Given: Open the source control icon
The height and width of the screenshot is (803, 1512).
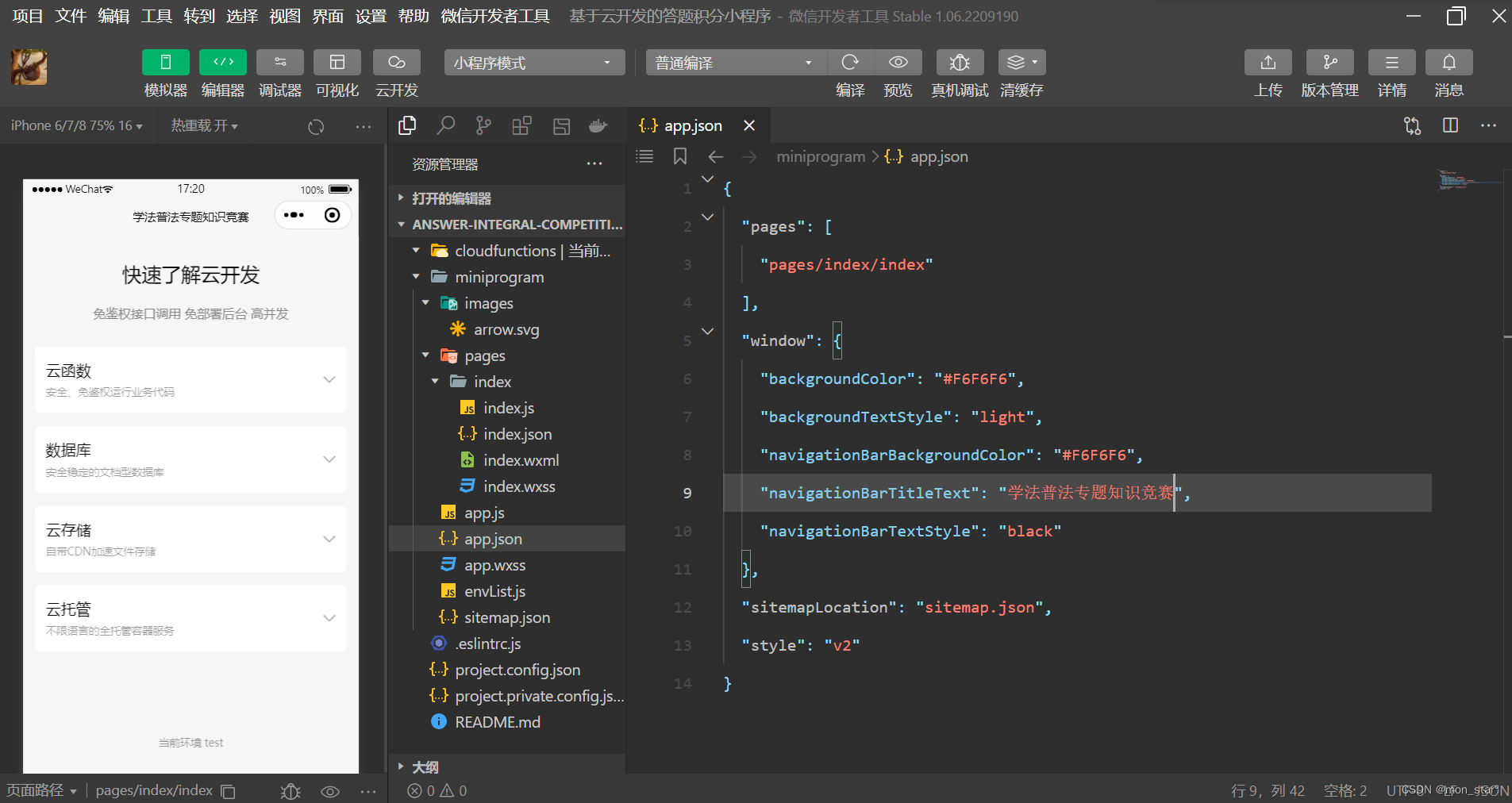Looking at the screenshot, I should pos(483,125).
